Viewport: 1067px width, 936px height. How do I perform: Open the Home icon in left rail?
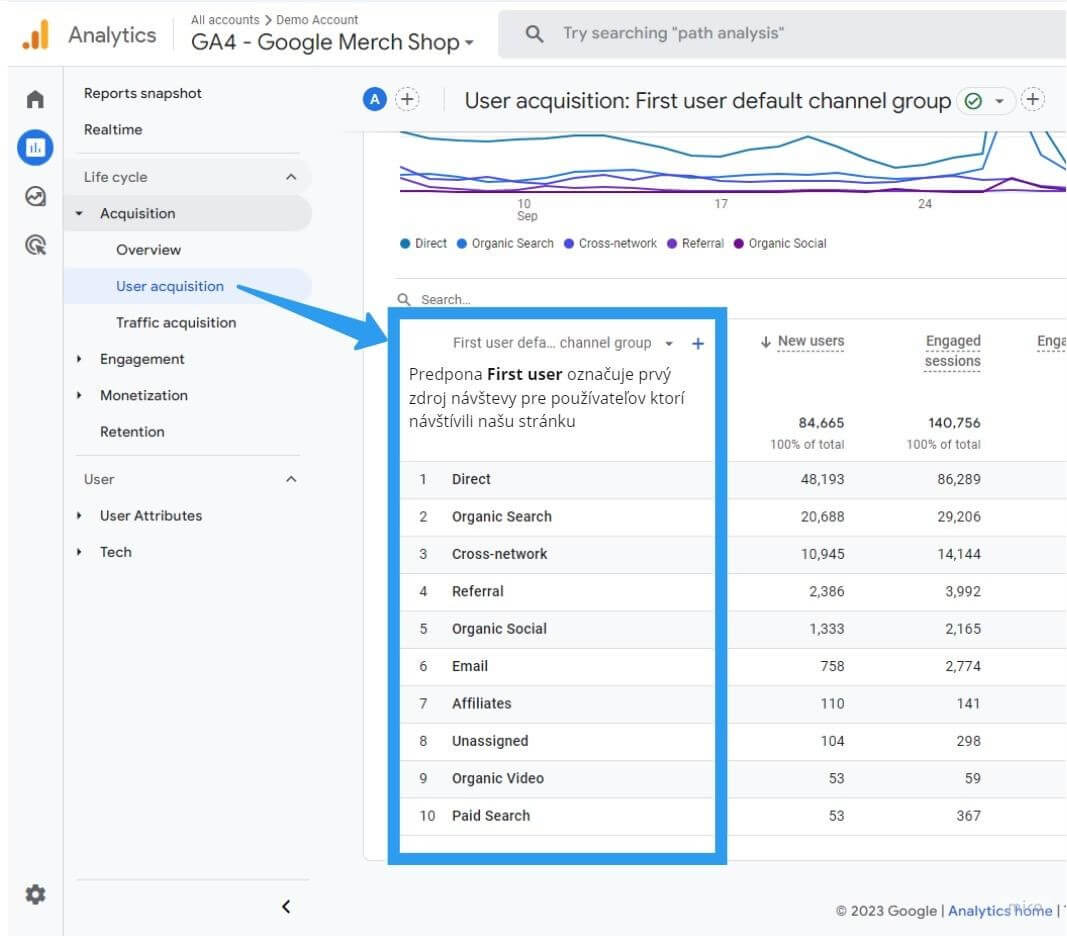35,99
